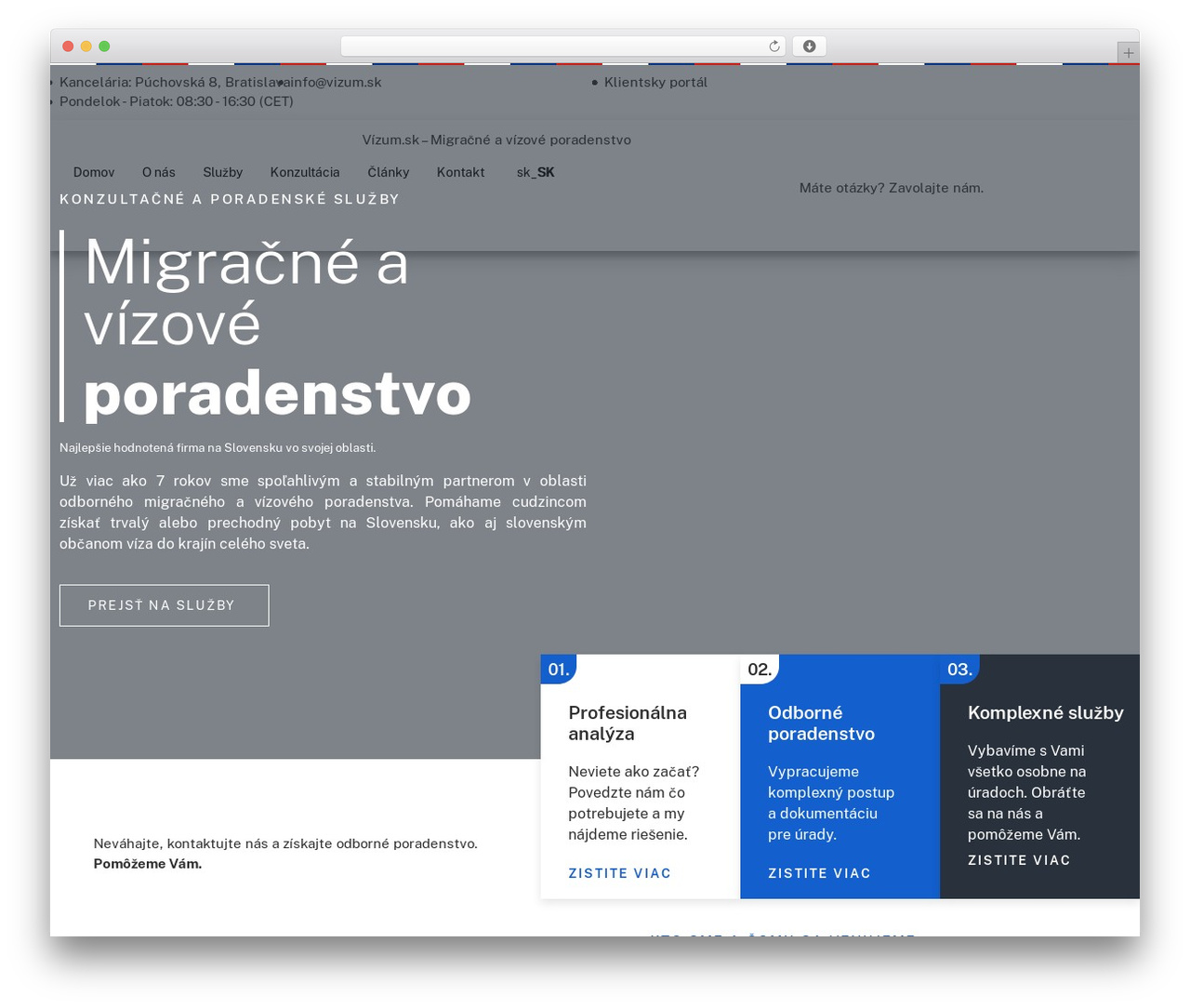This screenshot has height=1008, width=1190.
Task: Open the Klientsky portál link
Action: click(655, 82)
